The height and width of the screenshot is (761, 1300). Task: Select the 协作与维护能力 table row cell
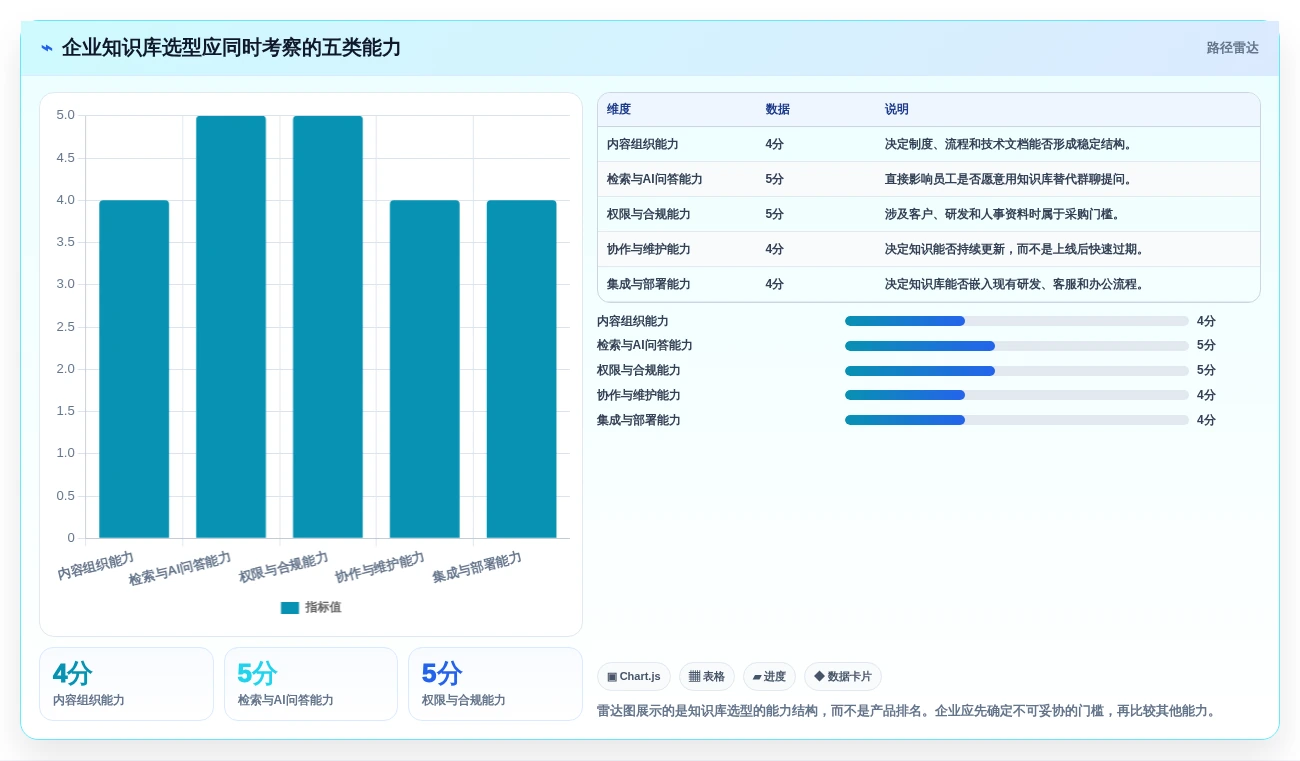click(649, 249)
